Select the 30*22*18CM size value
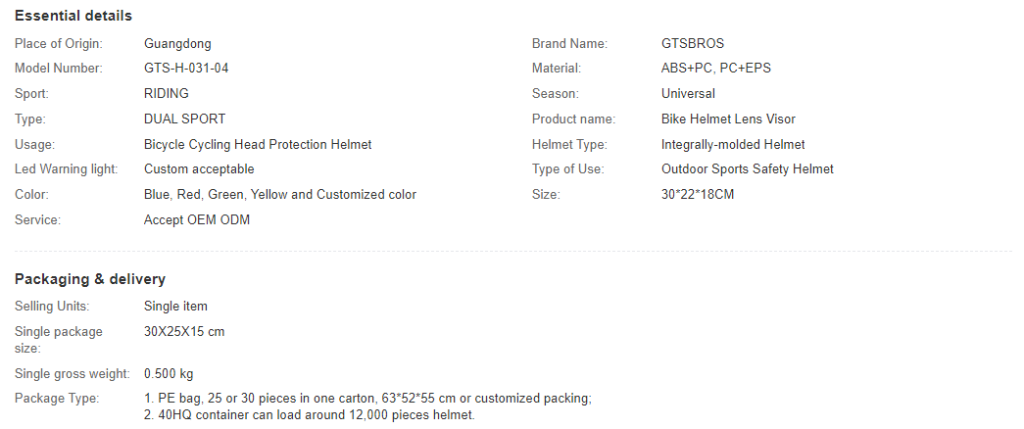The height and width of the screenshot is (429, 1024). [697, 195]
